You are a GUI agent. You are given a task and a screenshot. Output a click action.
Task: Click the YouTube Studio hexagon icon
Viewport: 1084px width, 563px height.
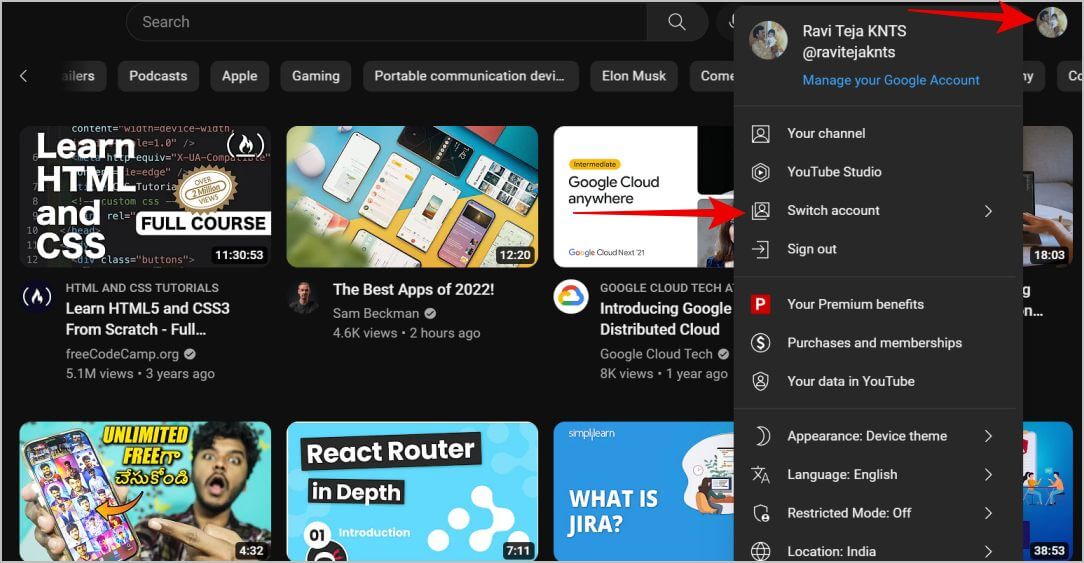(x=760, y=172)
